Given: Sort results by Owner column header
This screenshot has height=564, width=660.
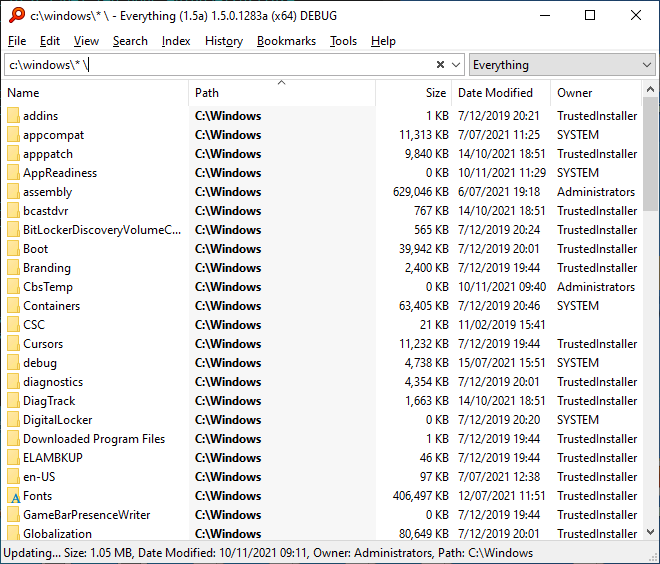Looking at the screenshot, I should (x=596, y=93).
